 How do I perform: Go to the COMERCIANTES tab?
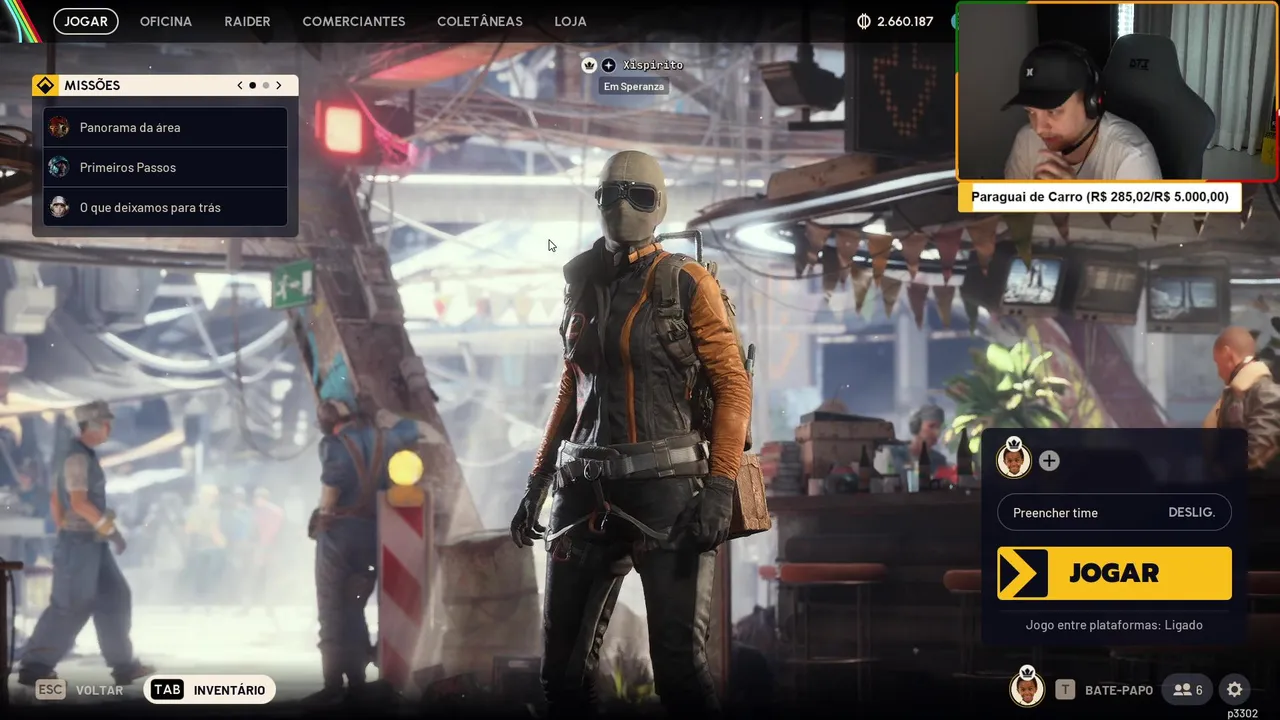click(354, 21)
